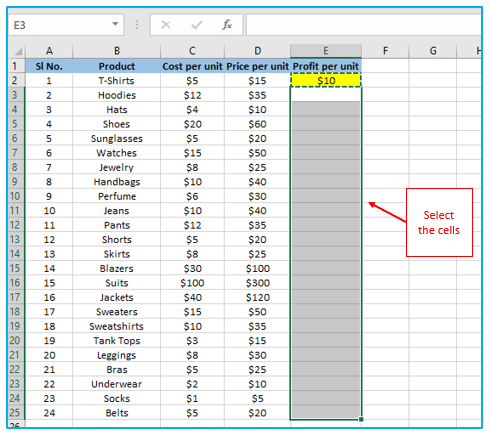This screenshot has height=436, width=490.
Task: Click the 'Sweatshirts' cell
Action: (117, 326)
